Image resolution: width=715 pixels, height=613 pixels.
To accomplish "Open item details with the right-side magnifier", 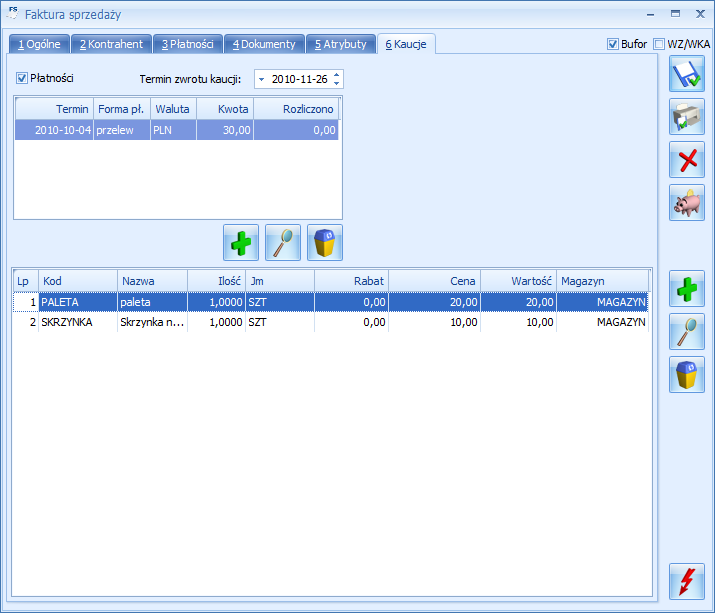I will click(687, 332).
